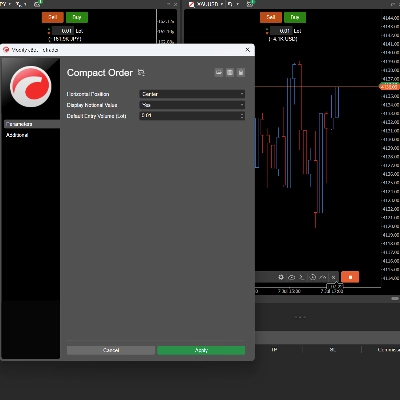400x400 pixels.
Task: Click Buy on the XAUUSD chart
Action: (x=295, y=17)
